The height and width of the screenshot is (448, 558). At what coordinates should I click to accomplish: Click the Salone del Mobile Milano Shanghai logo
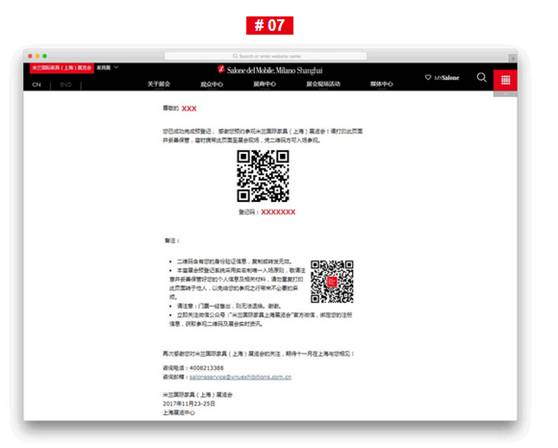pos(270,70)
